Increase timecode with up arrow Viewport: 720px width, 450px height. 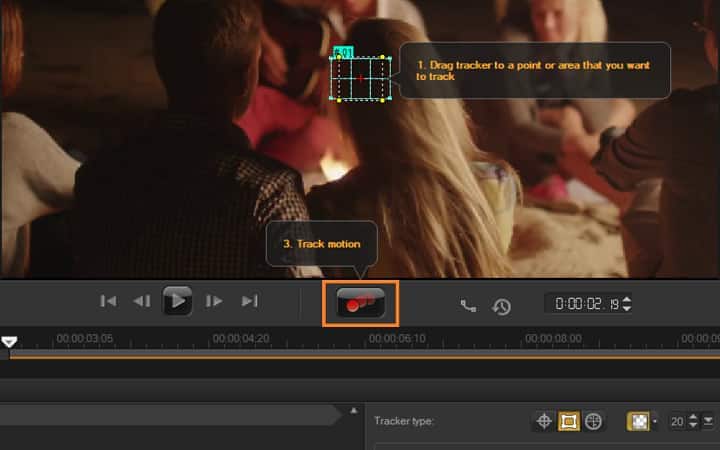pyautogui.click(x=627, y=298)
